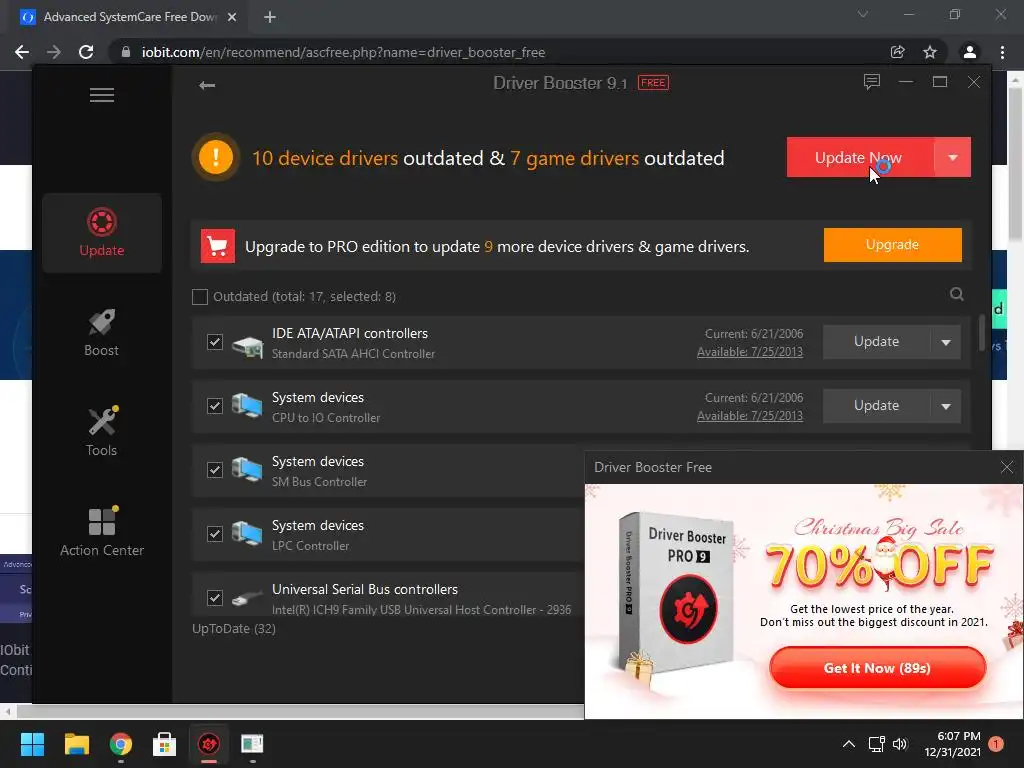Click the red shopping cart icon
The image size is (1024, 768).
click(x=217, y=246)
